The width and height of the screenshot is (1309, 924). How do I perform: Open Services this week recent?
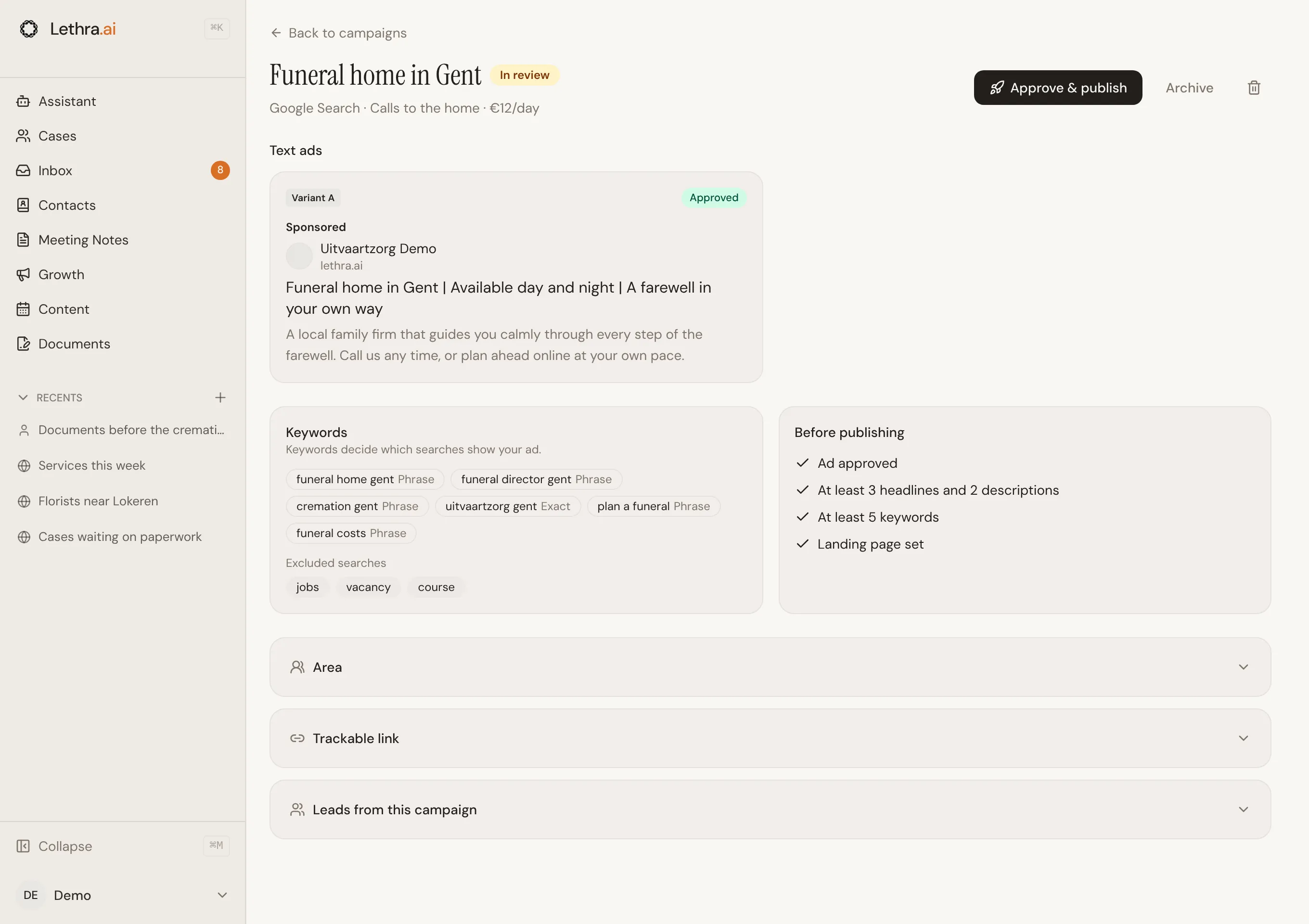coord(123,466)
